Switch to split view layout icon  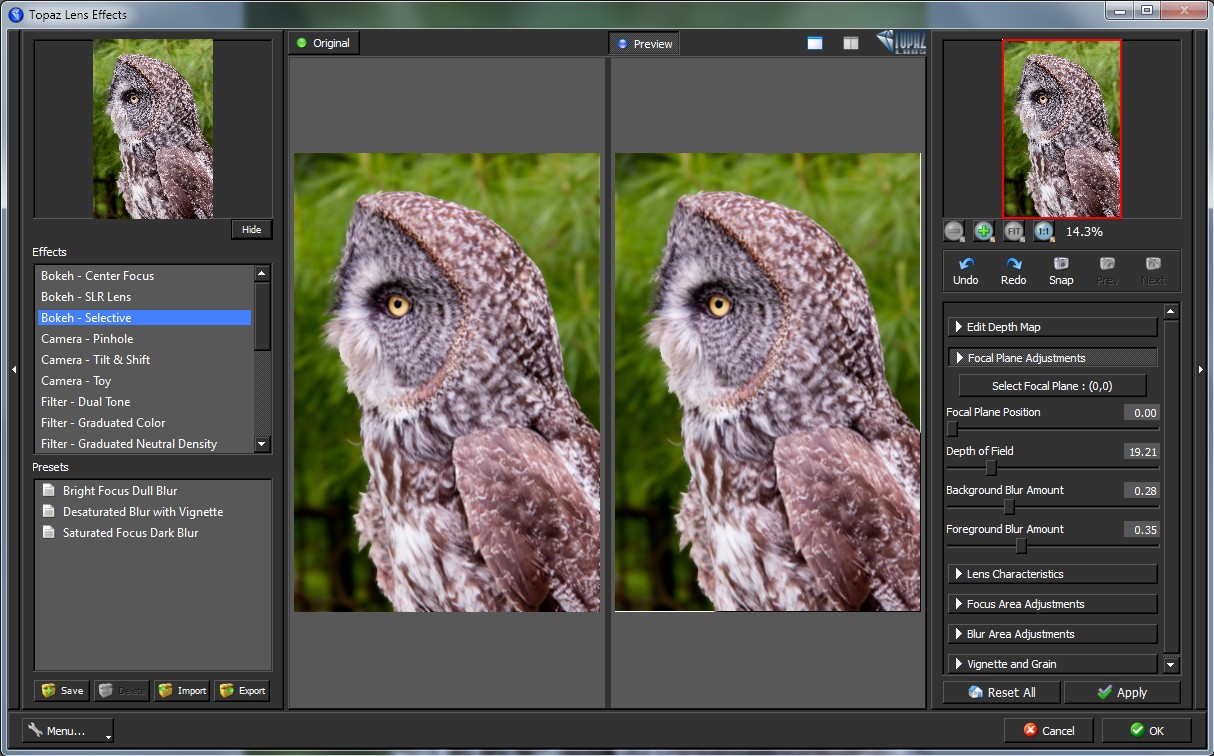(850, 43)
